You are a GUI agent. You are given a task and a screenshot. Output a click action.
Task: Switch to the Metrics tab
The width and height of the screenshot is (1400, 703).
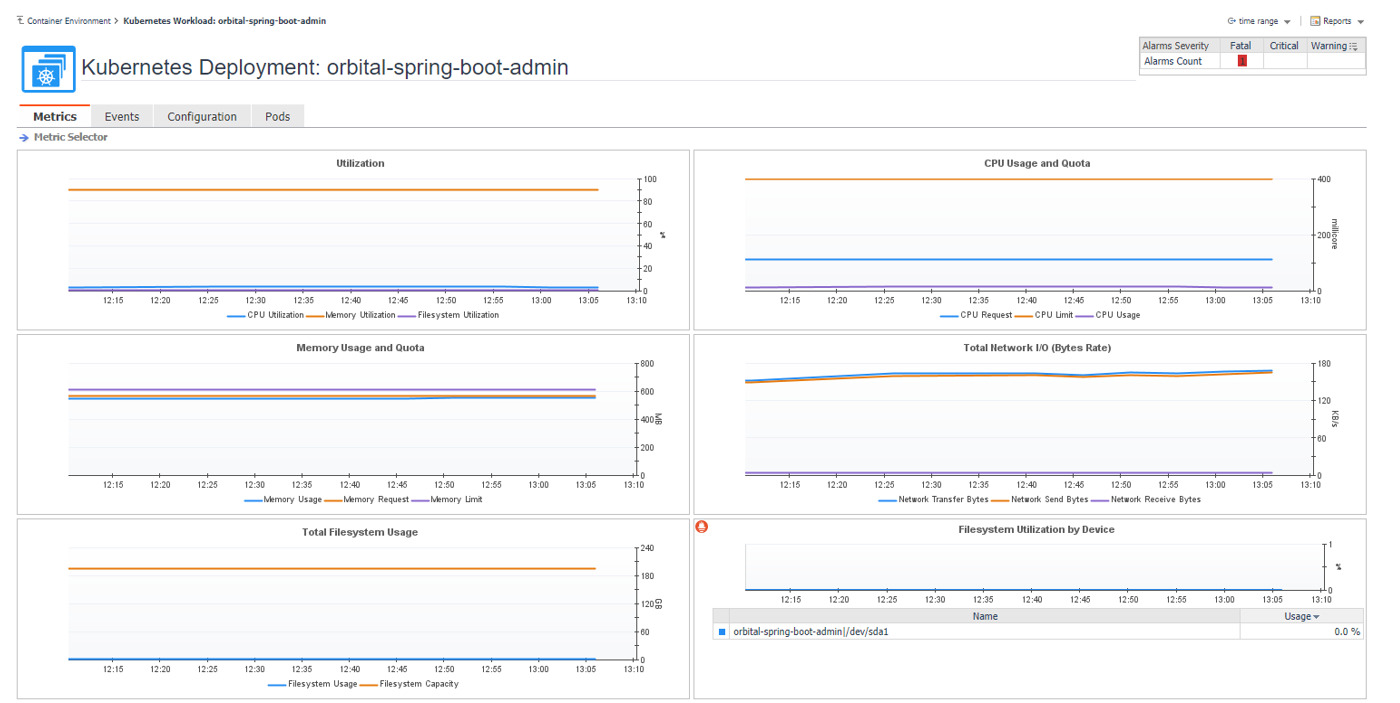click(x=55, y=116)
